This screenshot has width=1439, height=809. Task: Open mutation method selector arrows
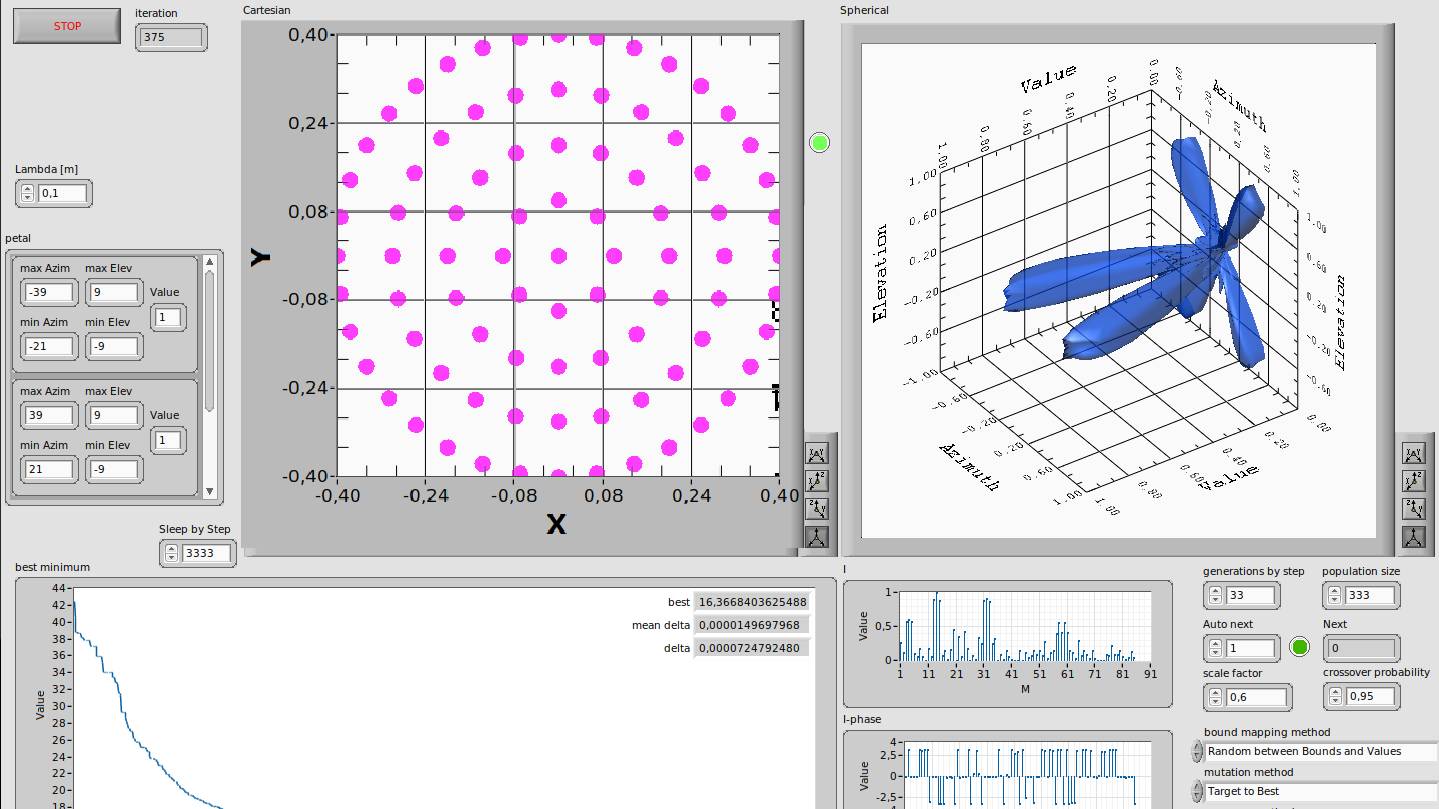1197,791
